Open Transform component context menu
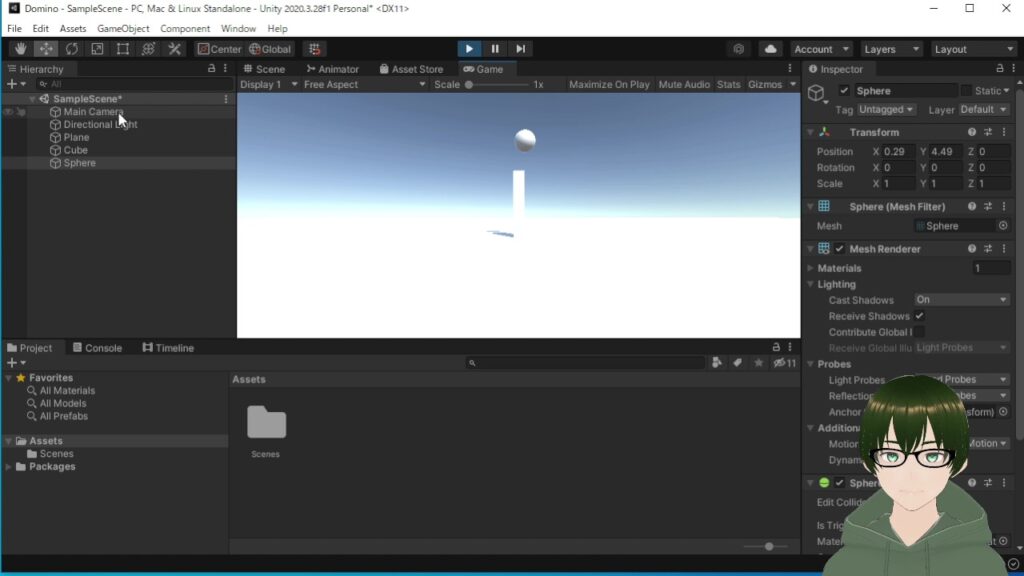The image size is (1024, 576). point(1004,132)
